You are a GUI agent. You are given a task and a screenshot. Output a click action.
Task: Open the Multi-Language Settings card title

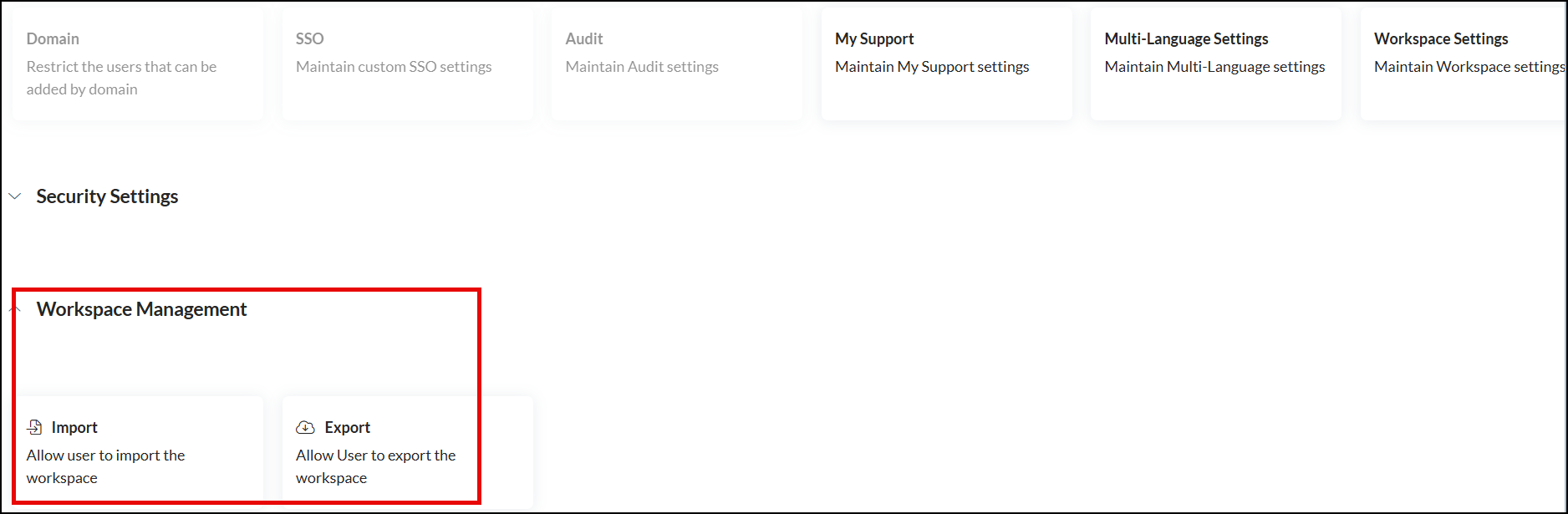tap(1186, 39)
